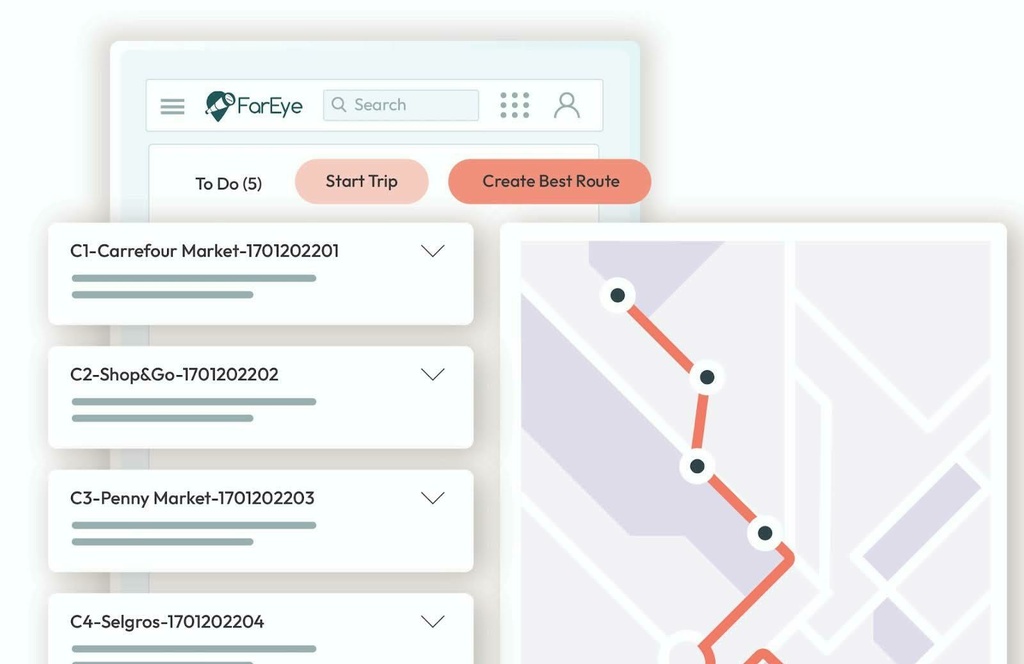Image resolution: width=1024 pixels, height=664 pixels.
Task: Click the FarEye logo
Action: 253,104
